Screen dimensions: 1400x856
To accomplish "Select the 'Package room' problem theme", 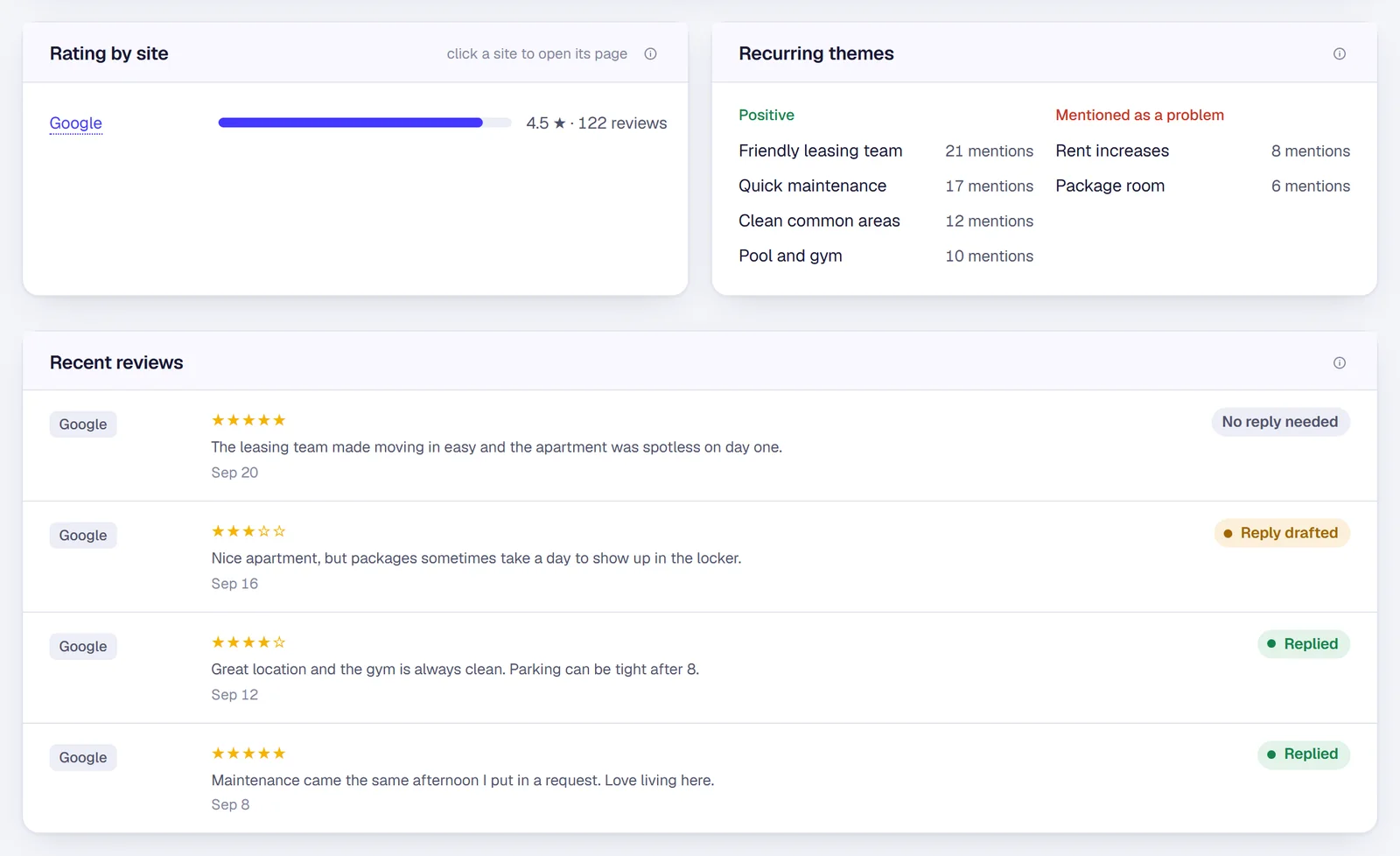I will [1109, 186].
